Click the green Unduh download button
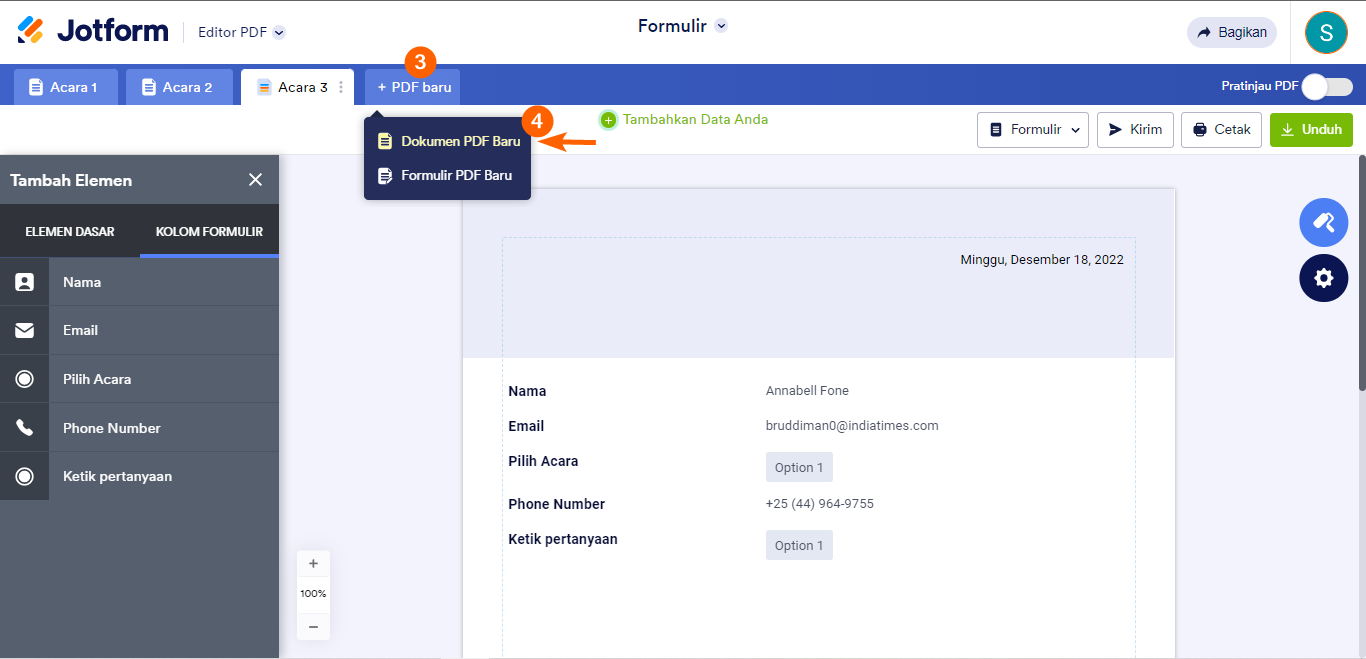The width and height of the screenshot is (1366, 659). tap(1311, 130)
